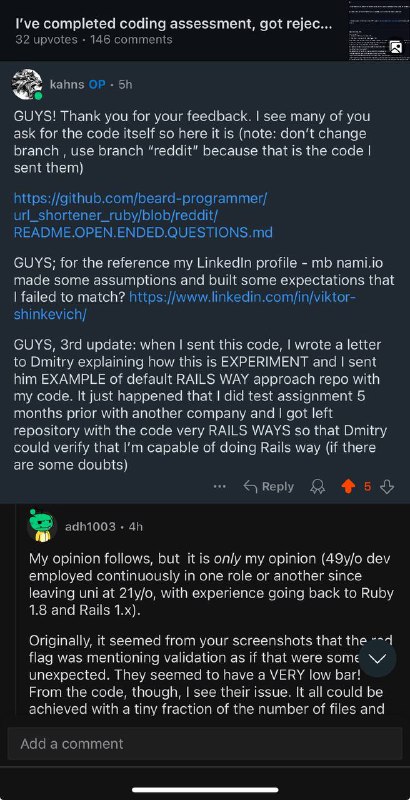Tap the adh1003 snoo avatar
410x800 pixels.
(41, 526)
